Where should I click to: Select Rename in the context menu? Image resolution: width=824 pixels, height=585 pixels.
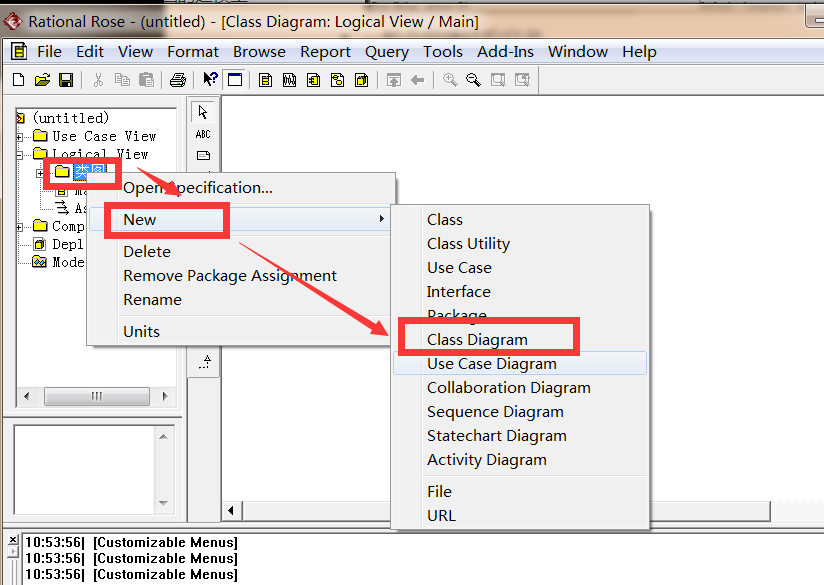tap(152, 300)
